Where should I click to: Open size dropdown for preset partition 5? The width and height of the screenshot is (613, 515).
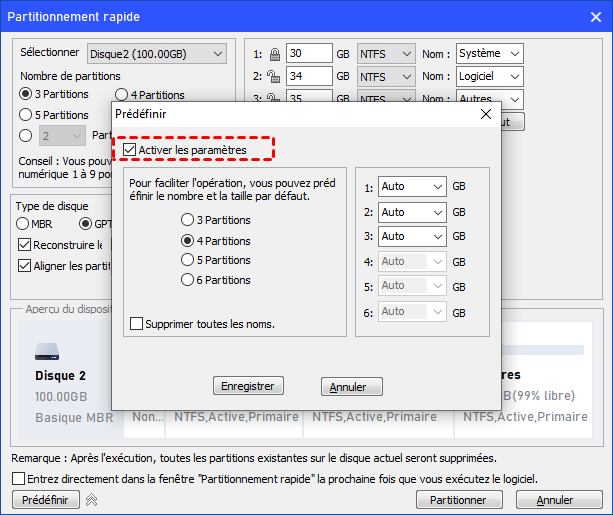(412, 286)
